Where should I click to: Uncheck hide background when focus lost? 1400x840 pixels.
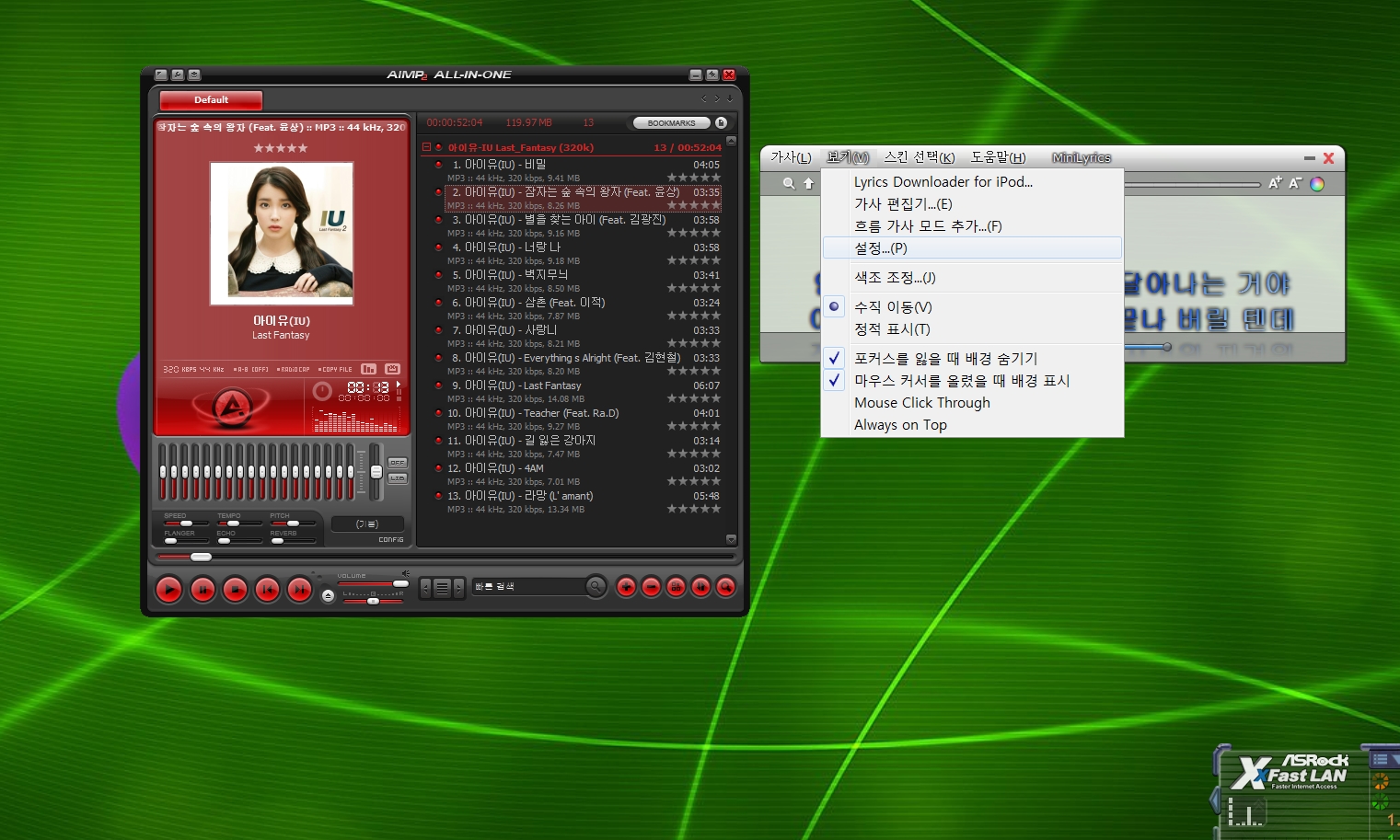[972, 358]
